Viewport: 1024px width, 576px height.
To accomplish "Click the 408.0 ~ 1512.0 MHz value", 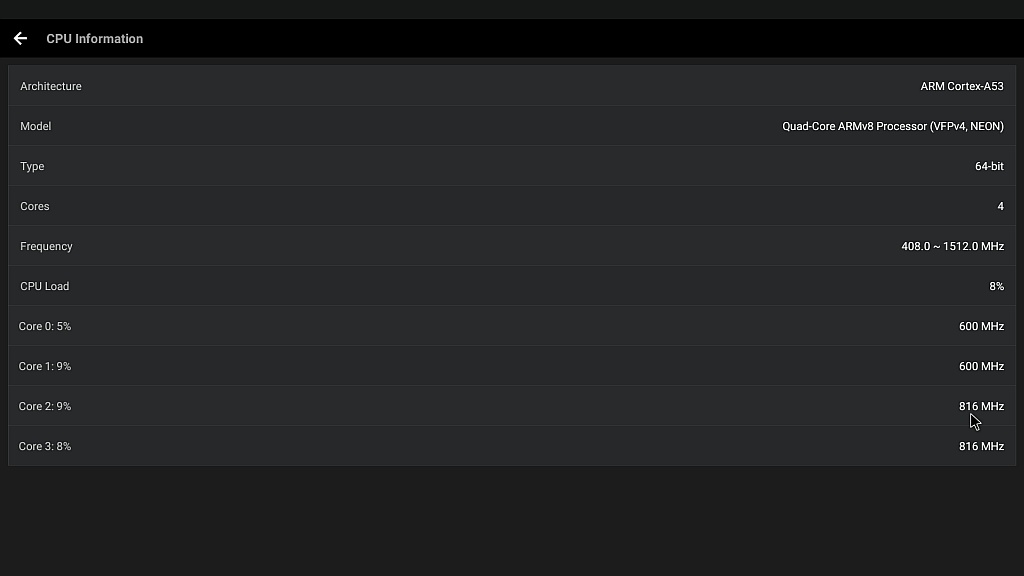I will [x=953, y=246].
